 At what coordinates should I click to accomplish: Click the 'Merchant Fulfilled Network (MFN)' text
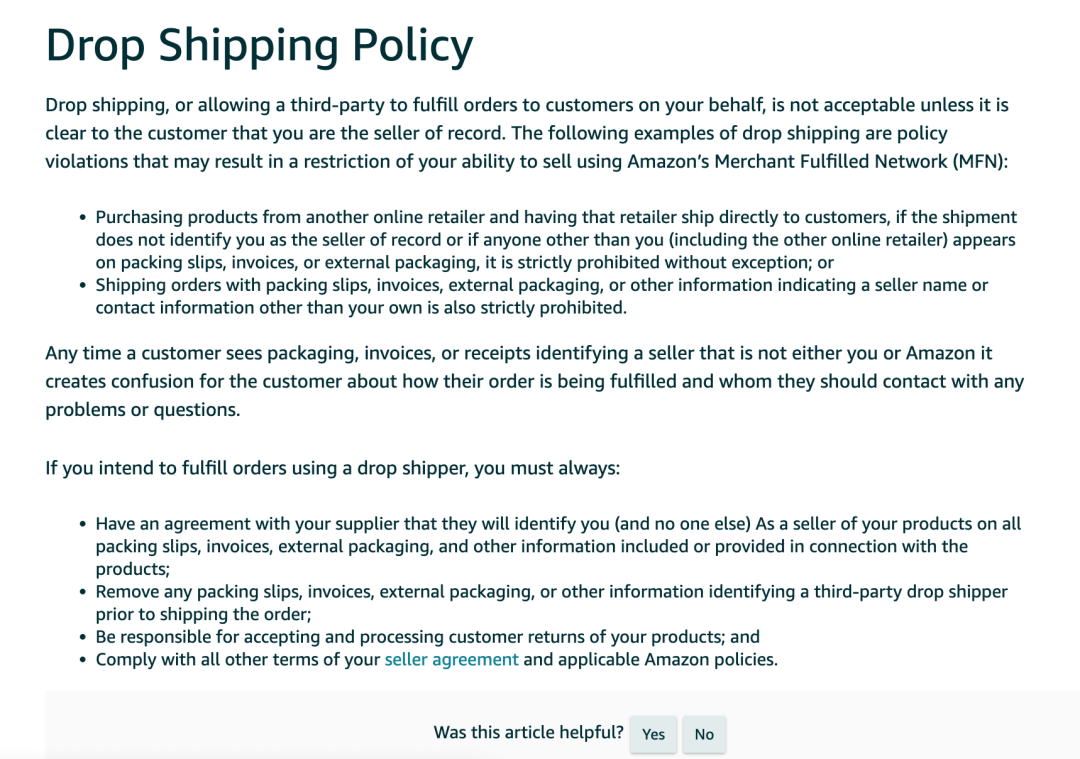pos(859,161)
